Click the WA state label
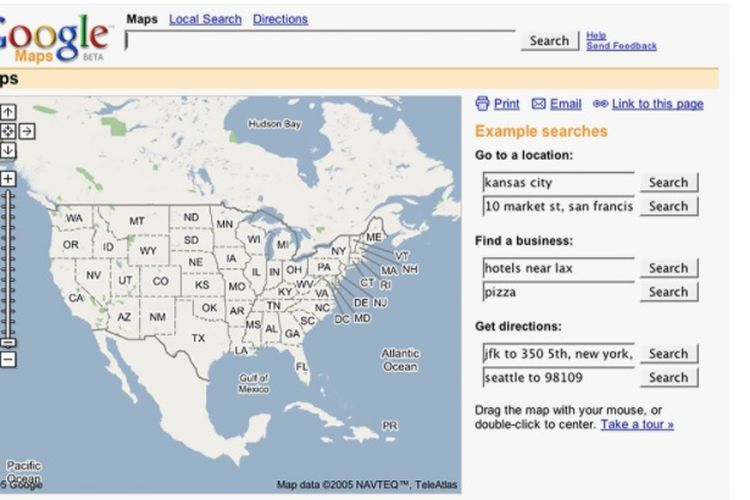Screen dimensions: 750x500 (74, 218)
